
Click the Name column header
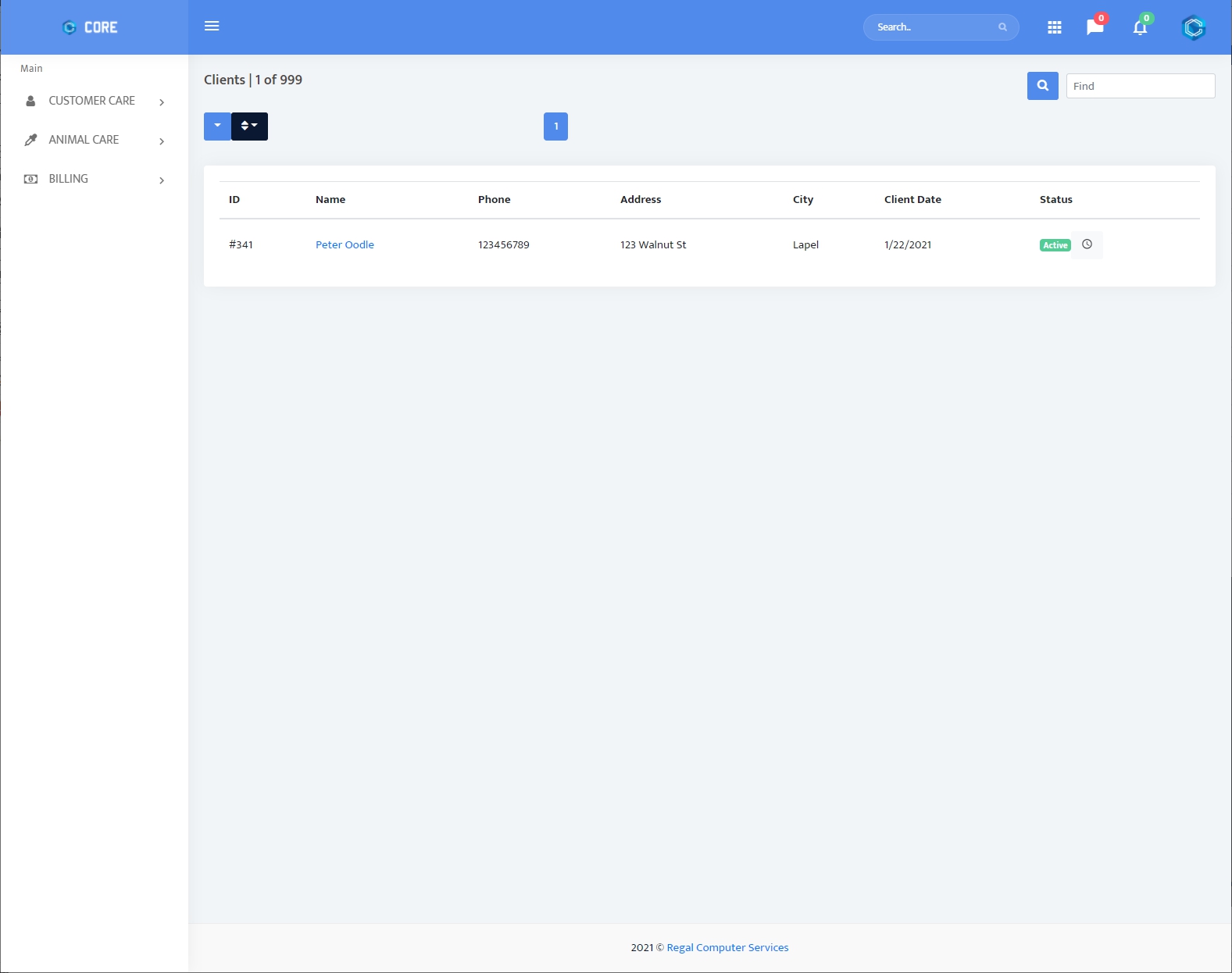pos(330,199)
